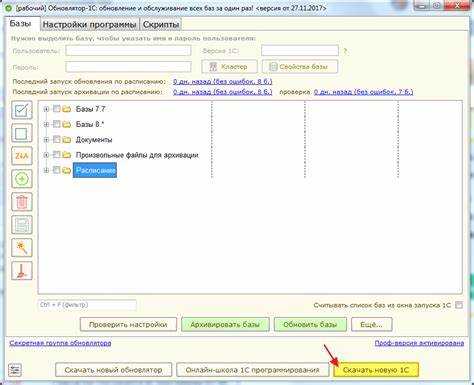The width and height of the screenshot is (474, 385).
Task: Click the Архивировать базы button
Action: click(x=225, y=324)
